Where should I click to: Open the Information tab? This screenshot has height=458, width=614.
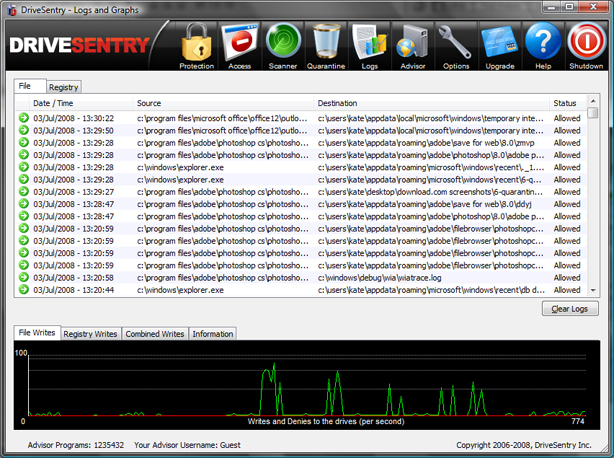click(x=213, y=334)
